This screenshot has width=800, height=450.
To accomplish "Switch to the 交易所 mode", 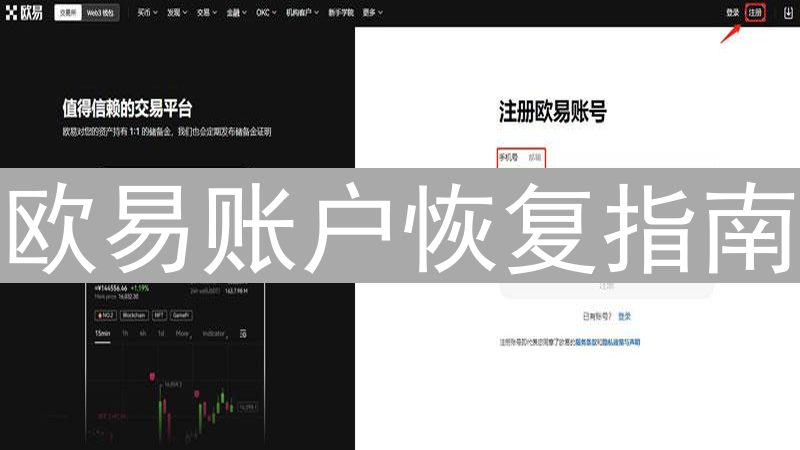I will point(68,13).
